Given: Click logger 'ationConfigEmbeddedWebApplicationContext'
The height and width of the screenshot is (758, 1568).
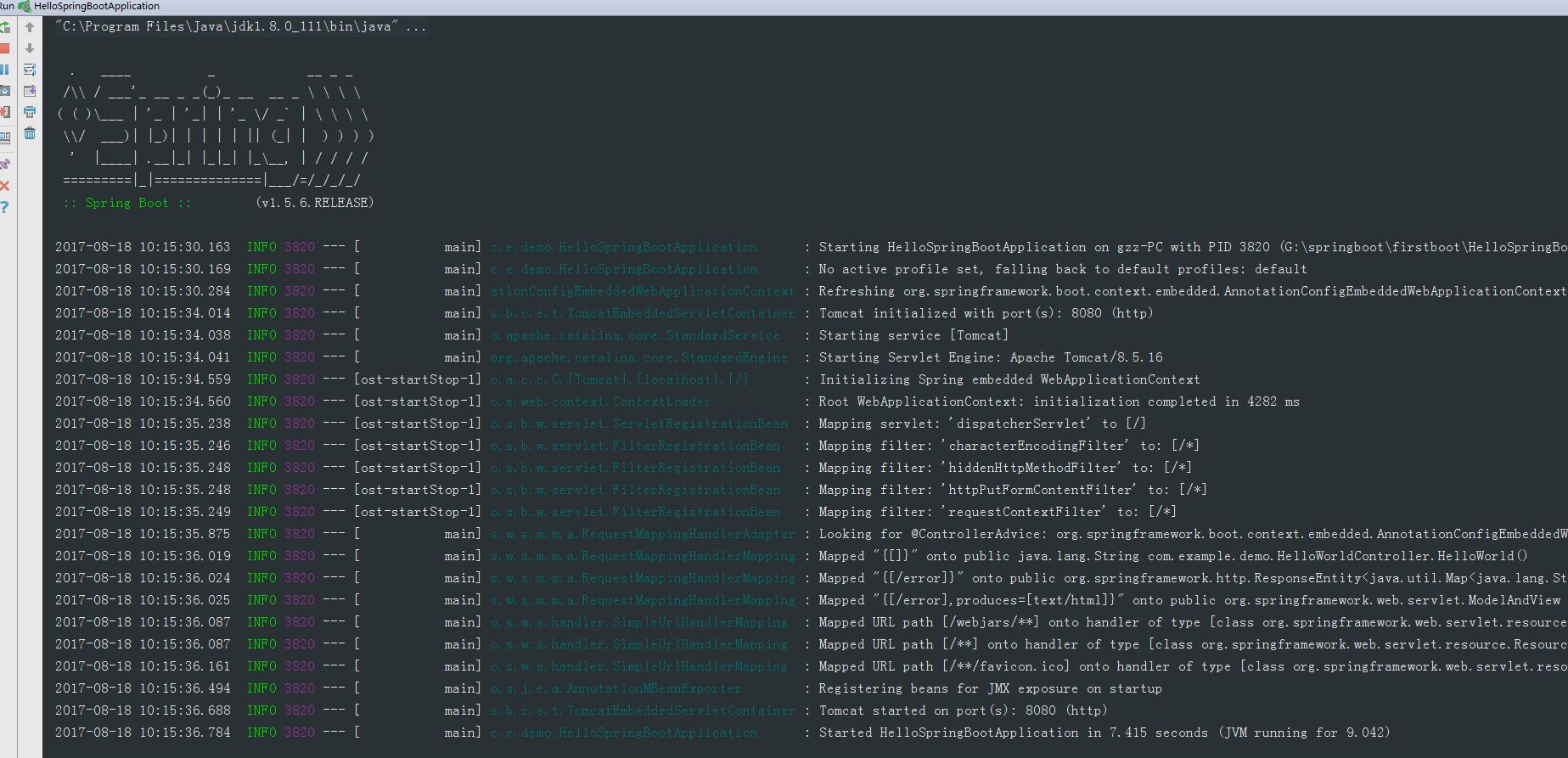Looking at the screenshot, I should coord(643,291).
